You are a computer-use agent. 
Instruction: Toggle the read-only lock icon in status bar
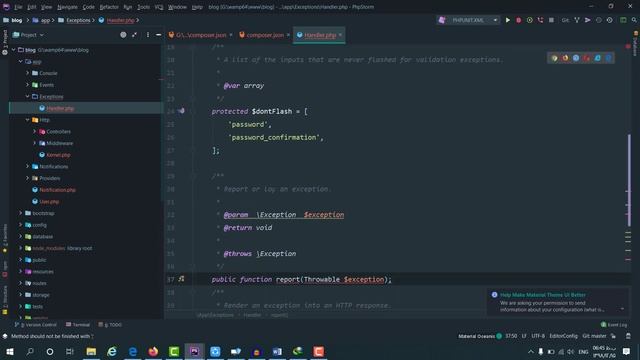click(x=613, y=336)
